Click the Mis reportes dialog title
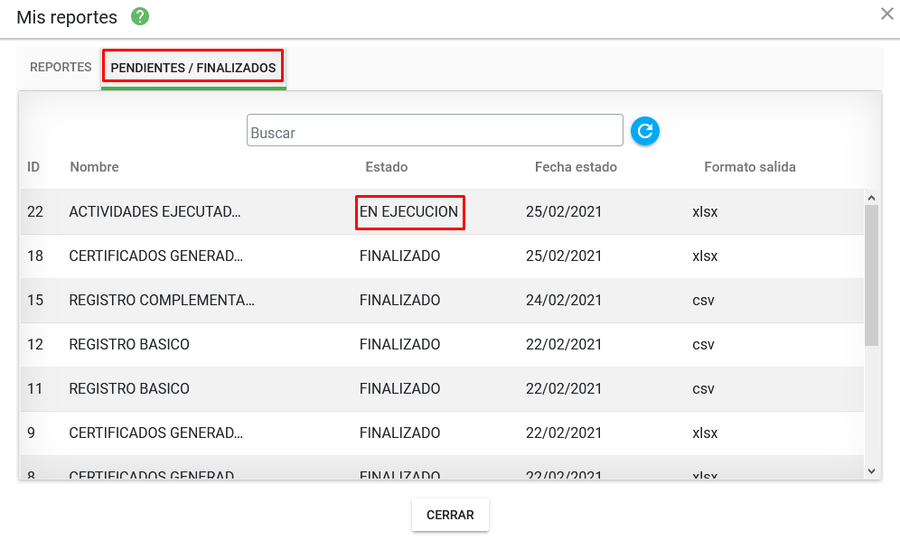This screenshot has height=540, width=900. tap(67, 17)
